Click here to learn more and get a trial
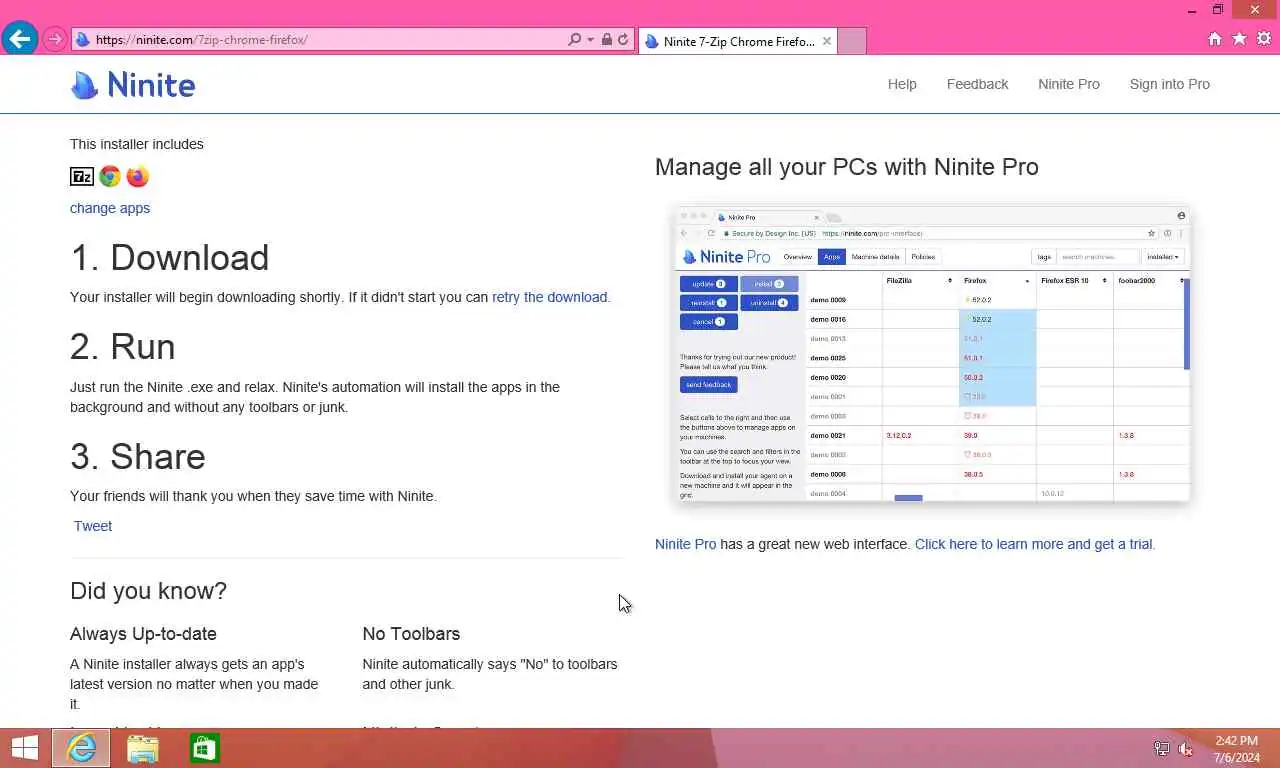Screen dimensions: 1280x768 pos(1034,544)
